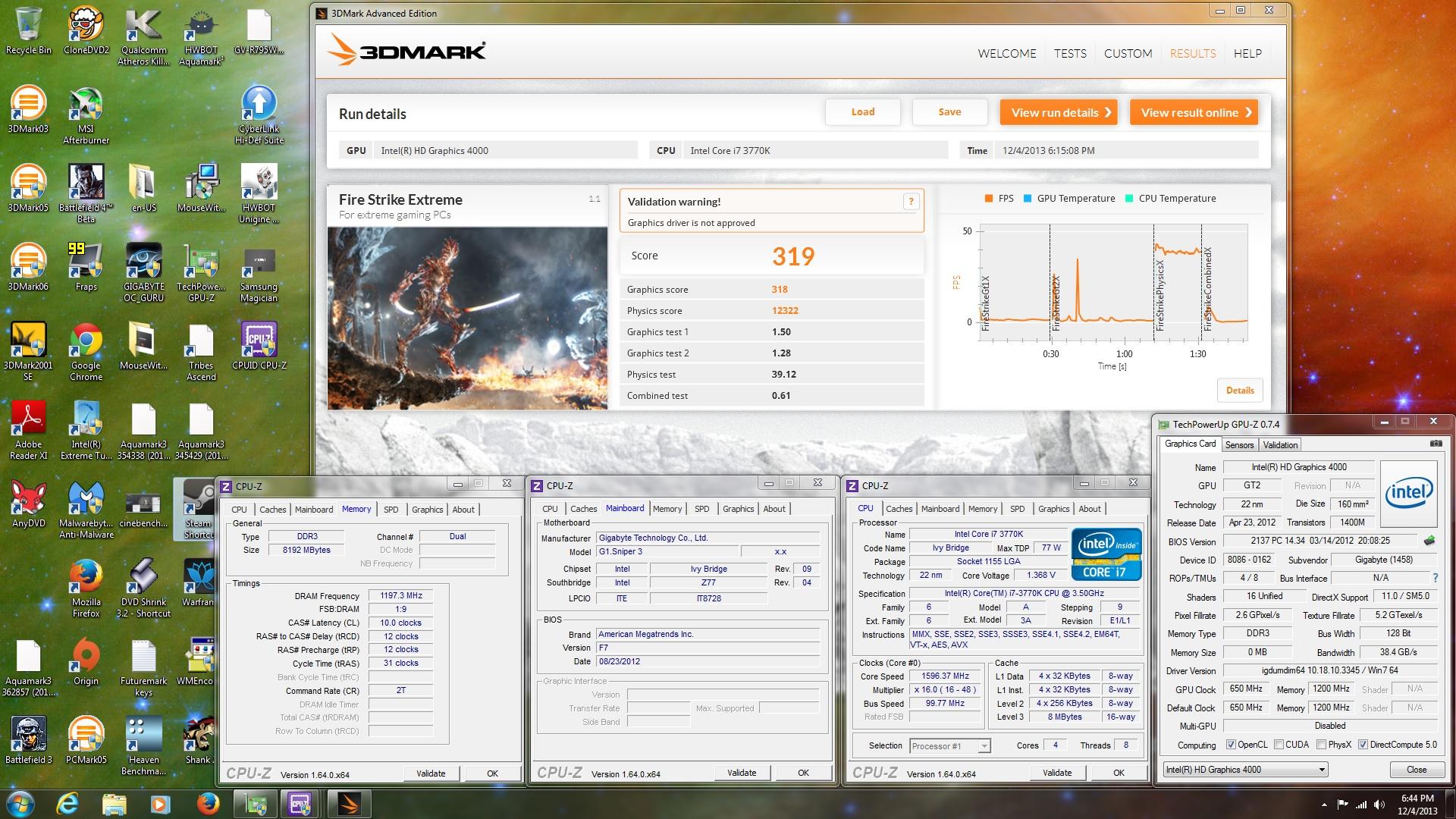Image resolution: width=1456 pixels, height=819 pixels.
Task: Click the Fire Strike Extreme thumbnail image
Action: coord(467,318)
